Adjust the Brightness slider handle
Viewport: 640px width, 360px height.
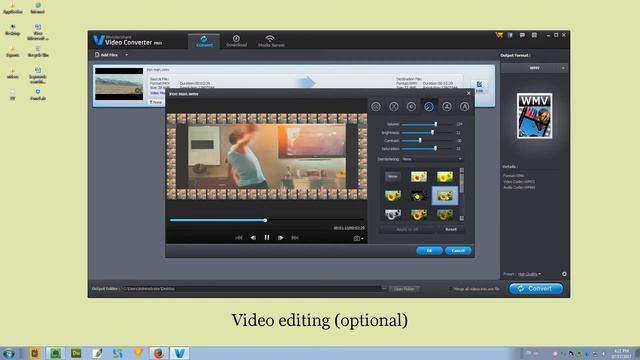(432, 132)
